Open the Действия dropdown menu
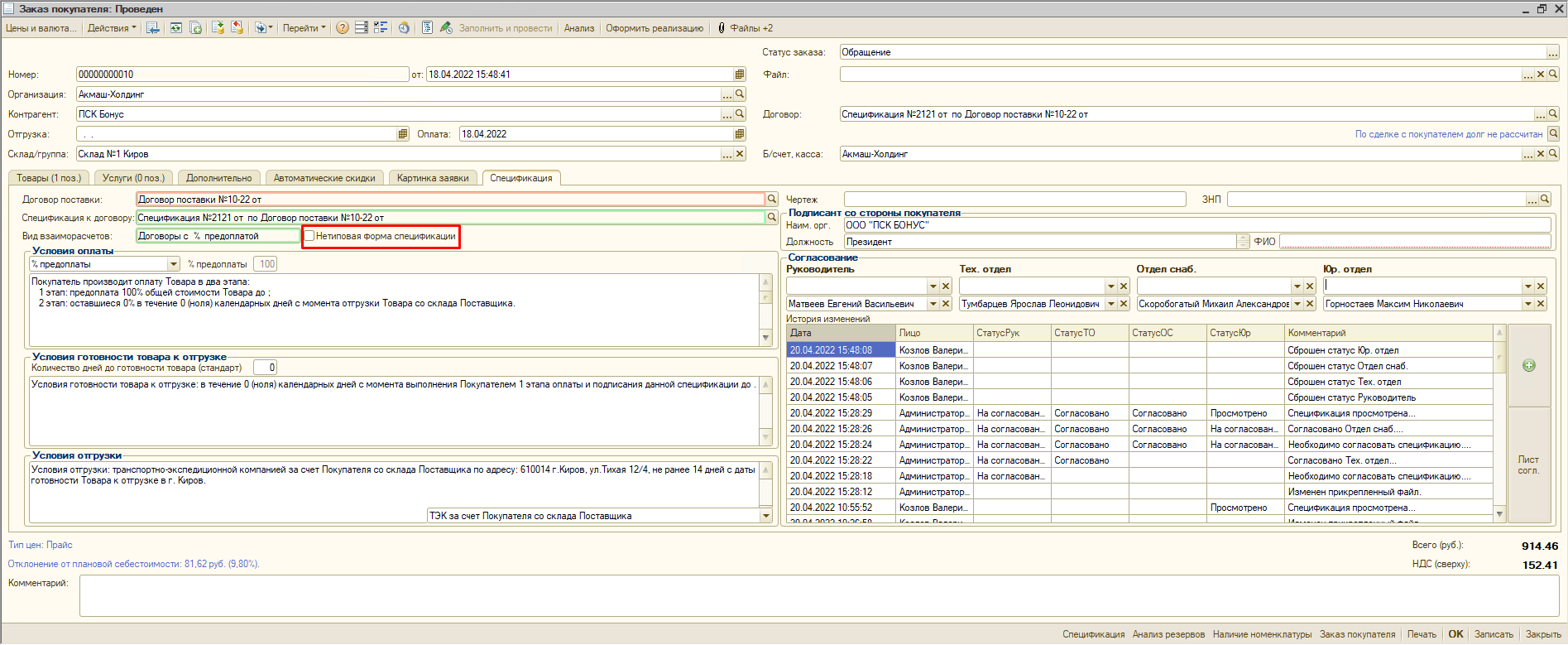The image size is (1568, 645). click(112, 28)
